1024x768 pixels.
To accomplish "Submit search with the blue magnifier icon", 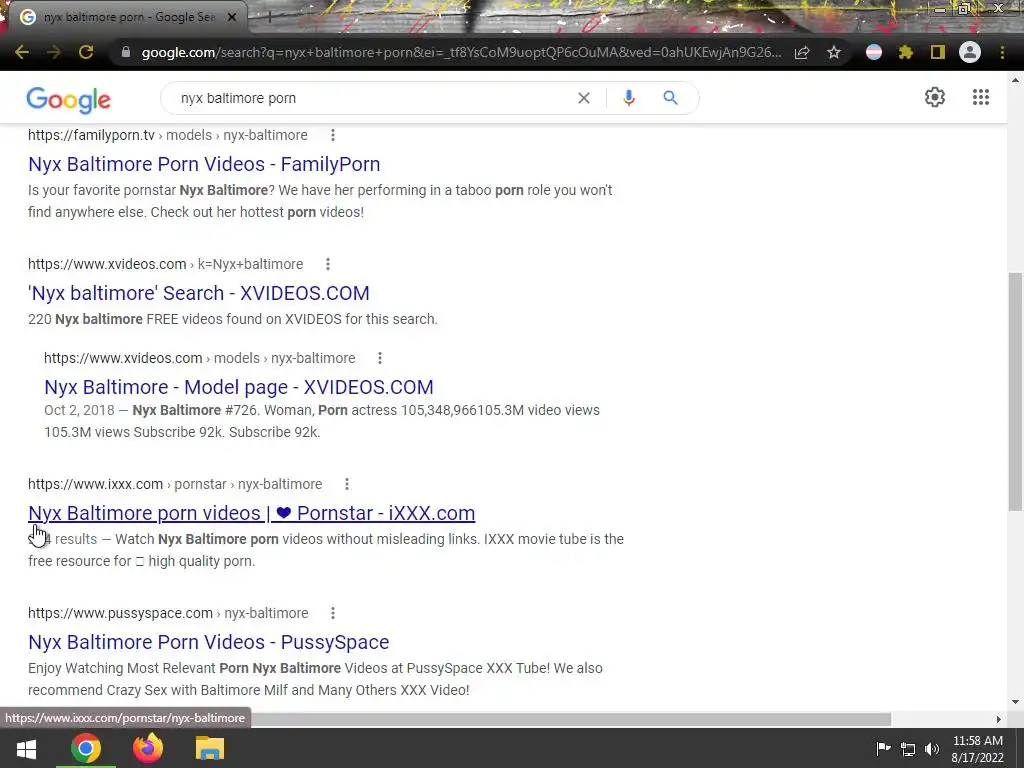I will pyautogui.click(x=671, y=98).
